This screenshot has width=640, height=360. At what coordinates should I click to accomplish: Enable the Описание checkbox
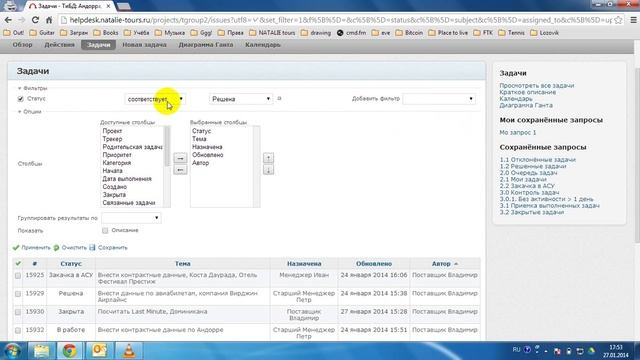(x=105, y=231)
